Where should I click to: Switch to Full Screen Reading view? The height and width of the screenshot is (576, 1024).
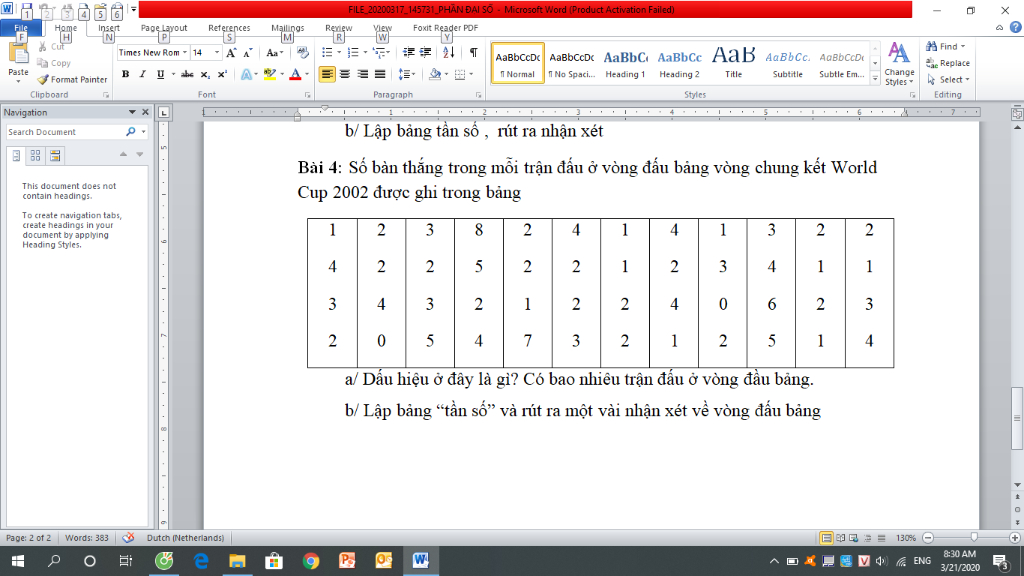(x=840, y=538)
